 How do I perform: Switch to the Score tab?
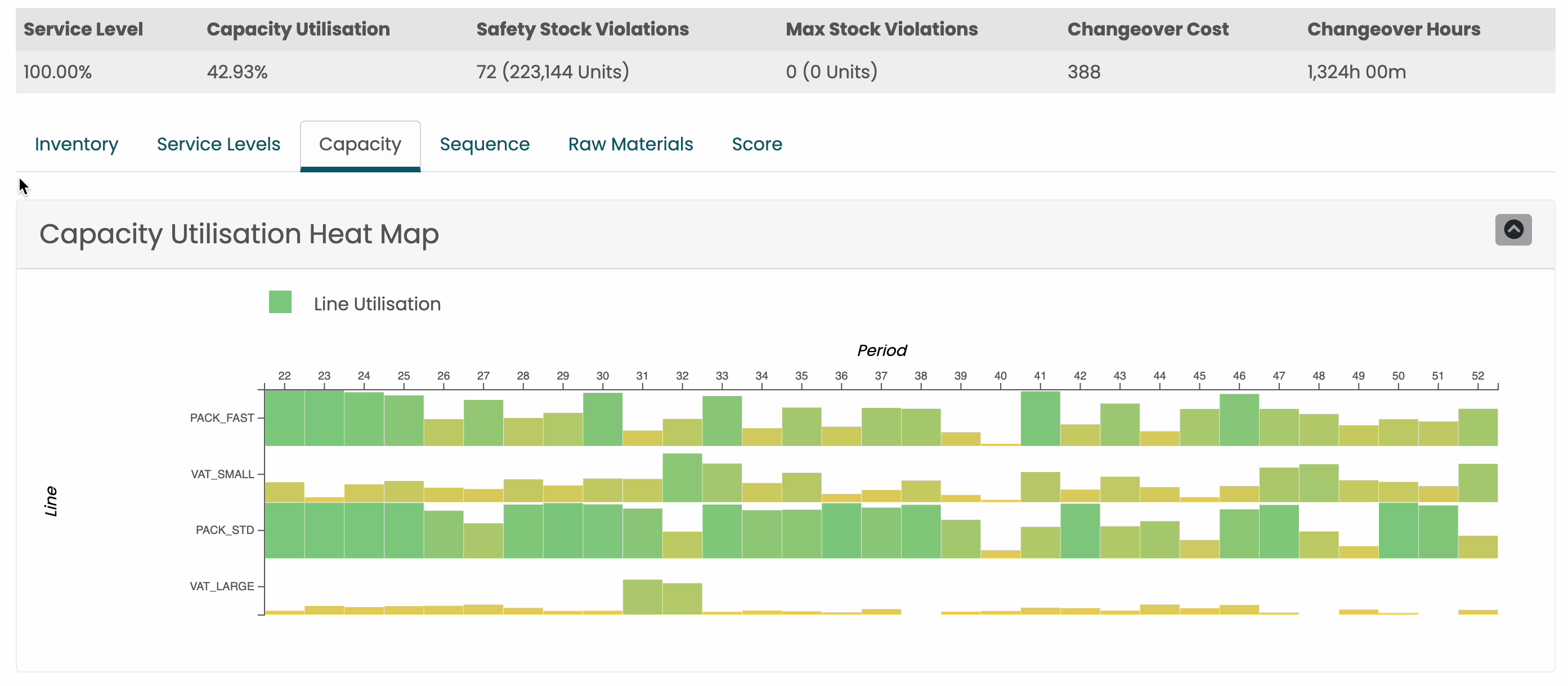point(756,144)
